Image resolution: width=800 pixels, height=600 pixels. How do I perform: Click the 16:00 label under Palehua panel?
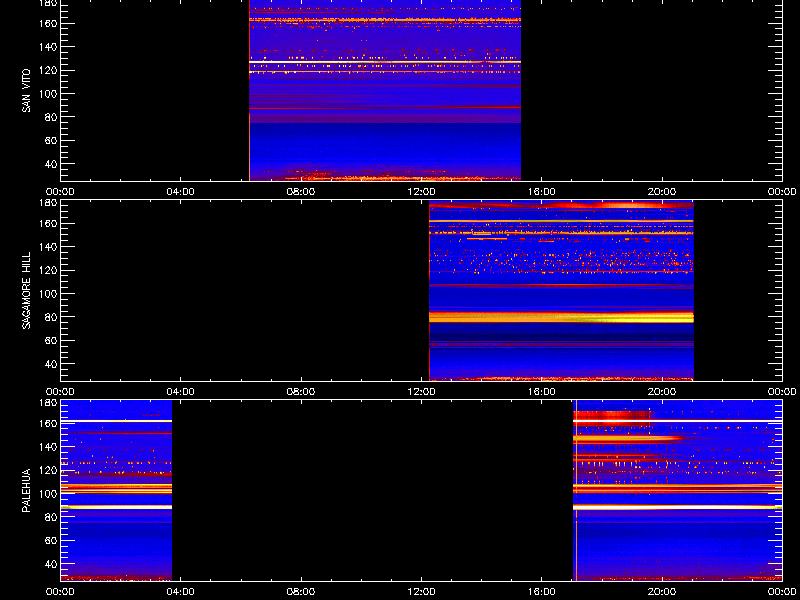[542, 592]
